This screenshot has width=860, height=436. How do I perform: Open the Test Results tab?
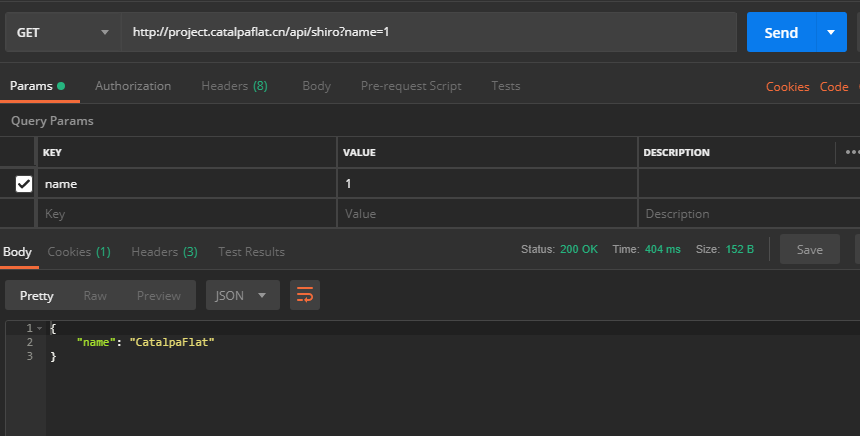click(x=251, y=252)
